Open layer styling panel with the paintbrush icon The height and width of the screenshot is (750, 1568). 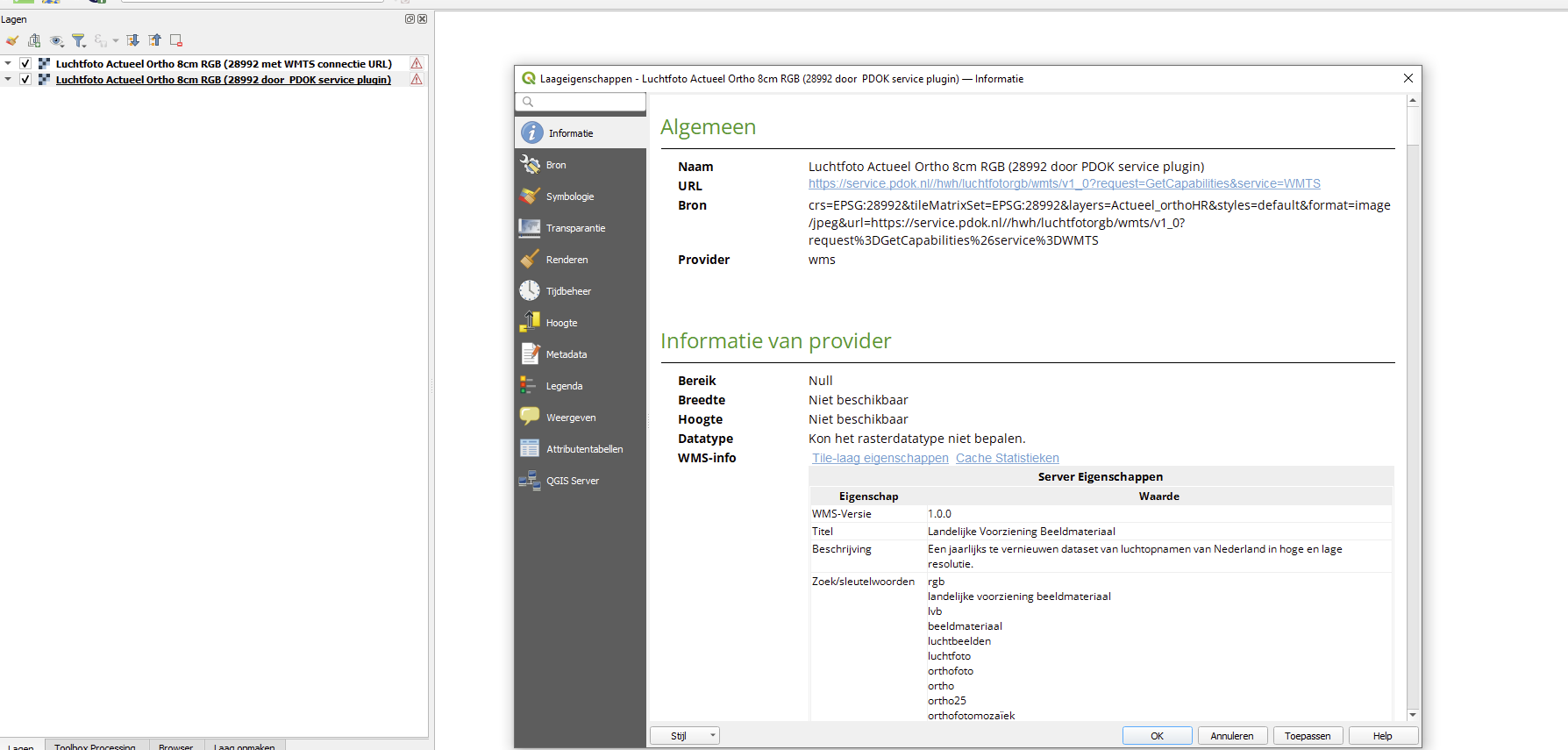(12, 40)
